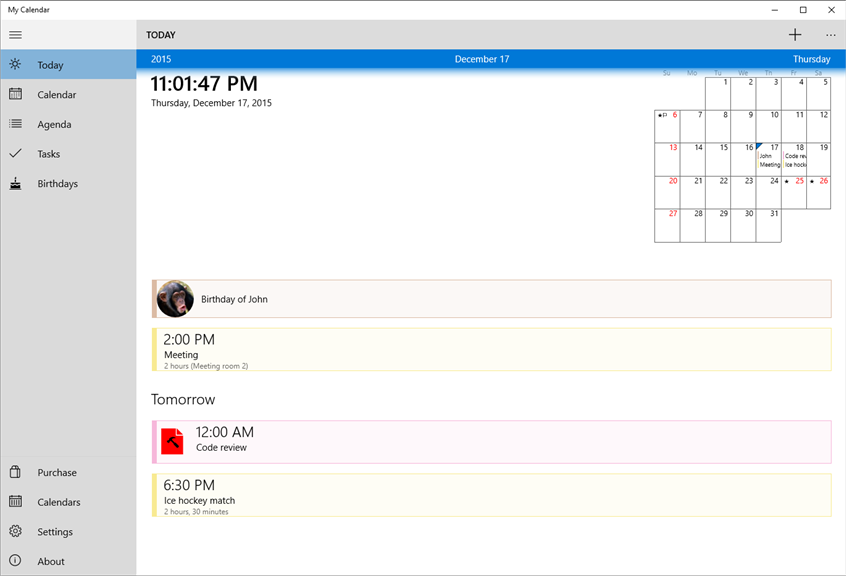Image resolution: width=846 pixels, height=576 pixels.
Task: Click the TODAY heading above the clock
Action: (x=161, y=34)
